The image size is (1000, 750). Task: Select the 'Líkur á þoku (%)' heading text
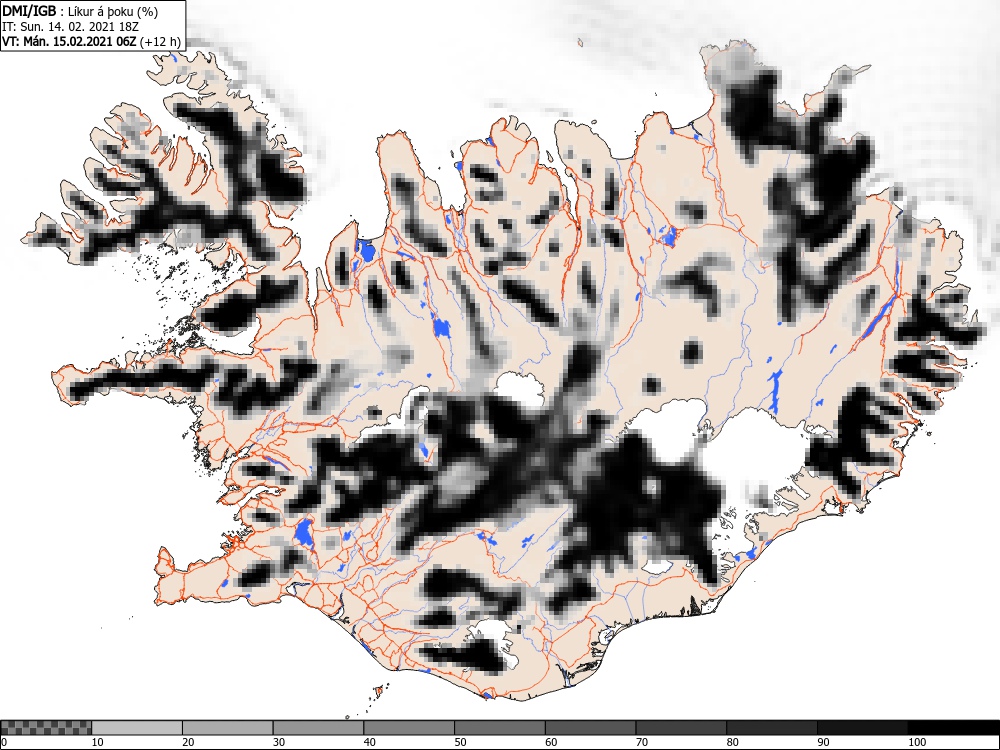click(x=113, y=11)
